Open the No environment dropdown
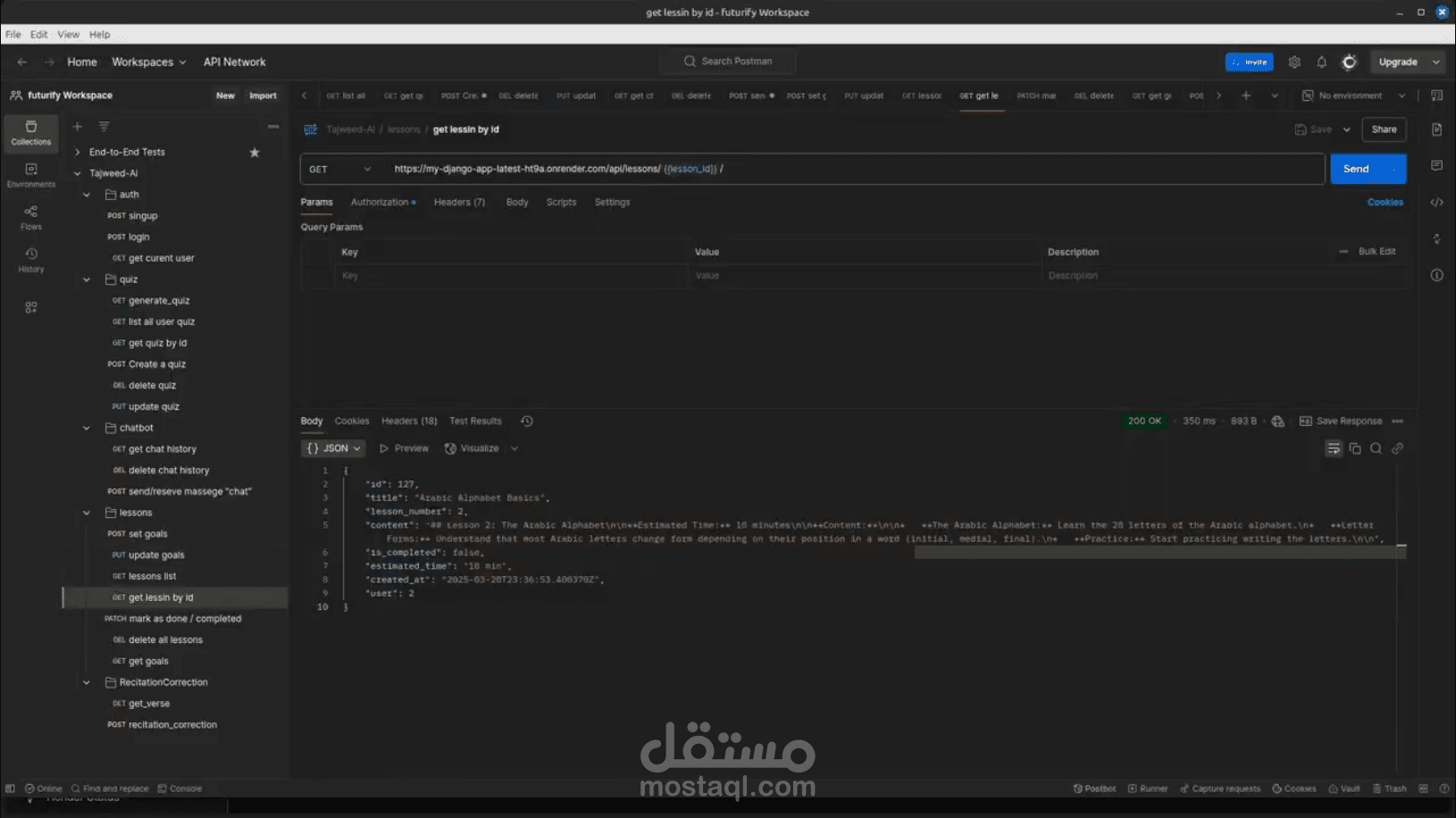This screenshot has width=1456, height=818. tap(1354, 96)
